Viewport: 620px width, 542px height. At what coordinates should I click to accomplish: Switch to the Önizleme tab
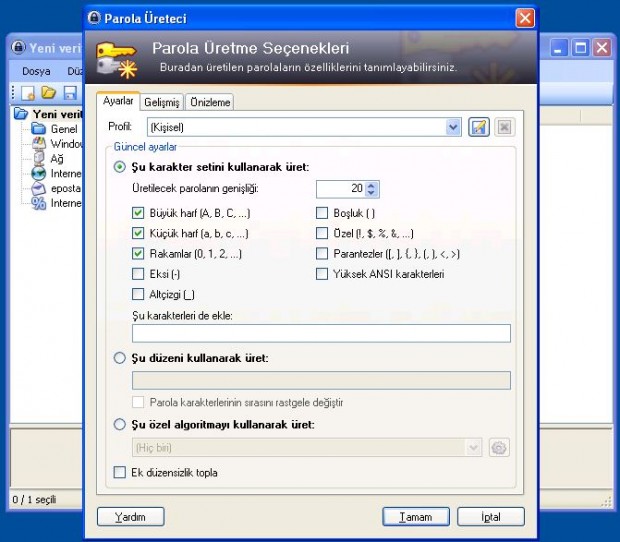pyautogui.click(x=210, y=102)
